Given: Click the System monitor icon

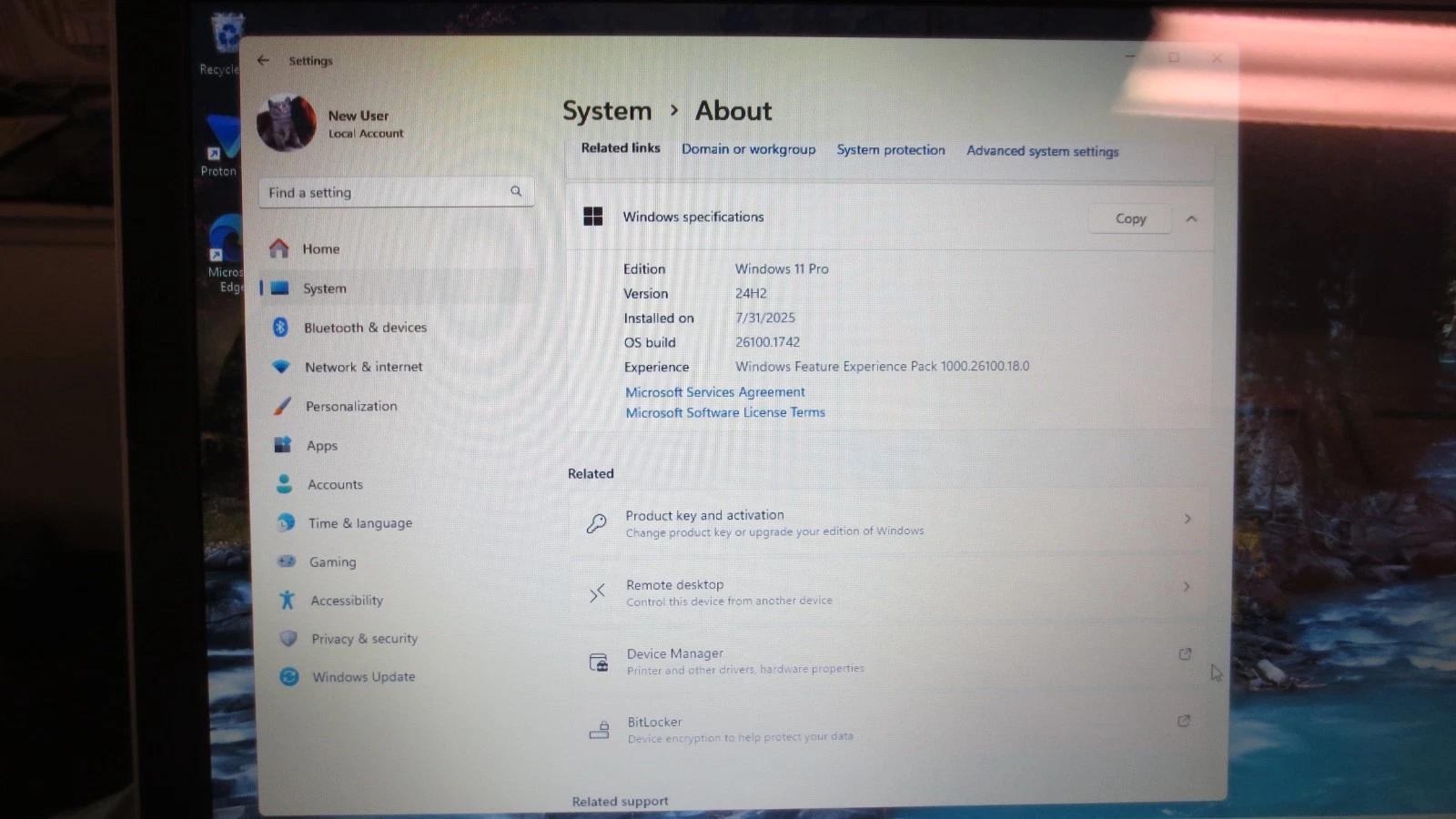Looking at the screenshot, I should pos(279,288).
